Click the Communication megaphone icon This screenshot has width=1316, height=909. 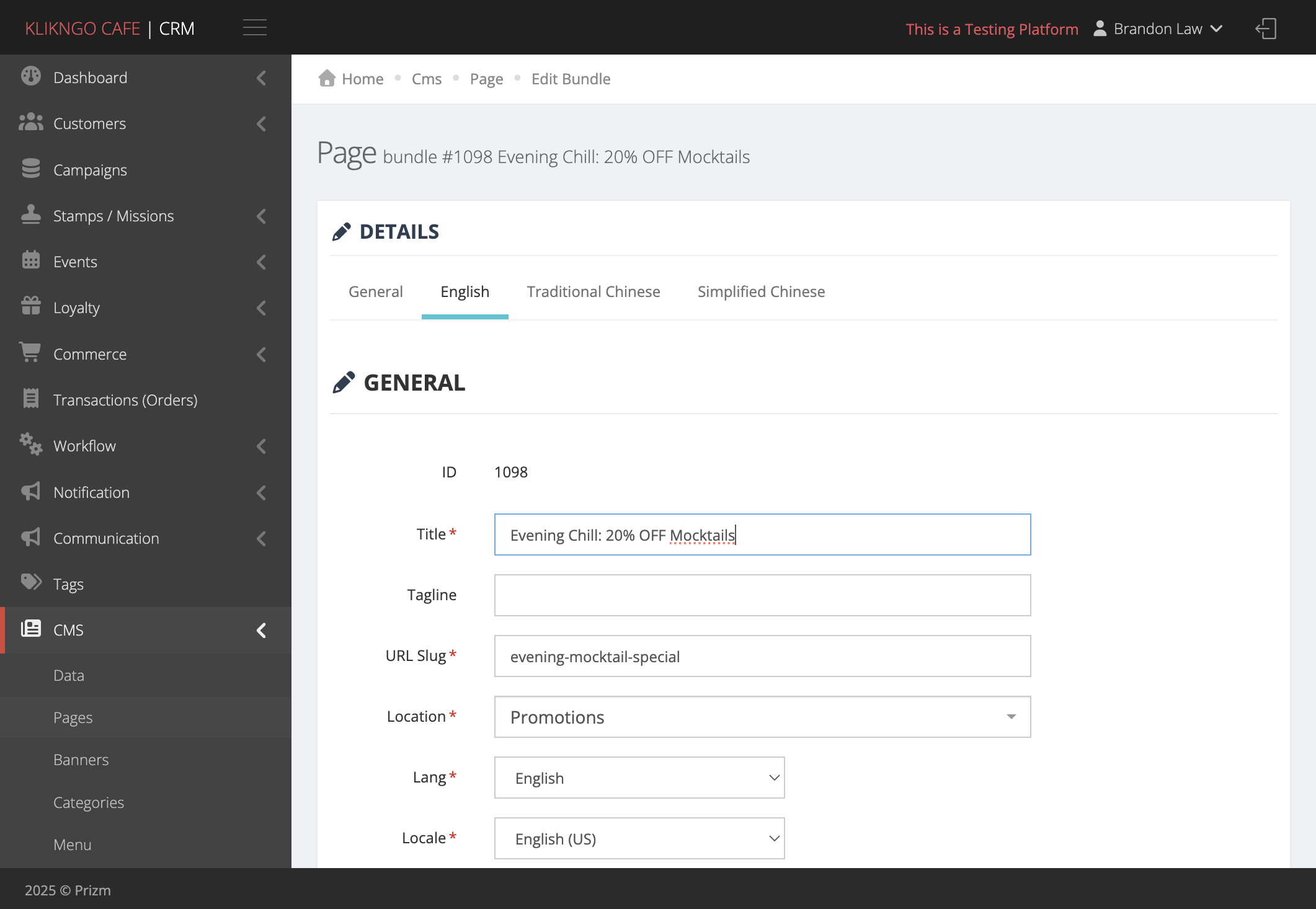point(30,537)
